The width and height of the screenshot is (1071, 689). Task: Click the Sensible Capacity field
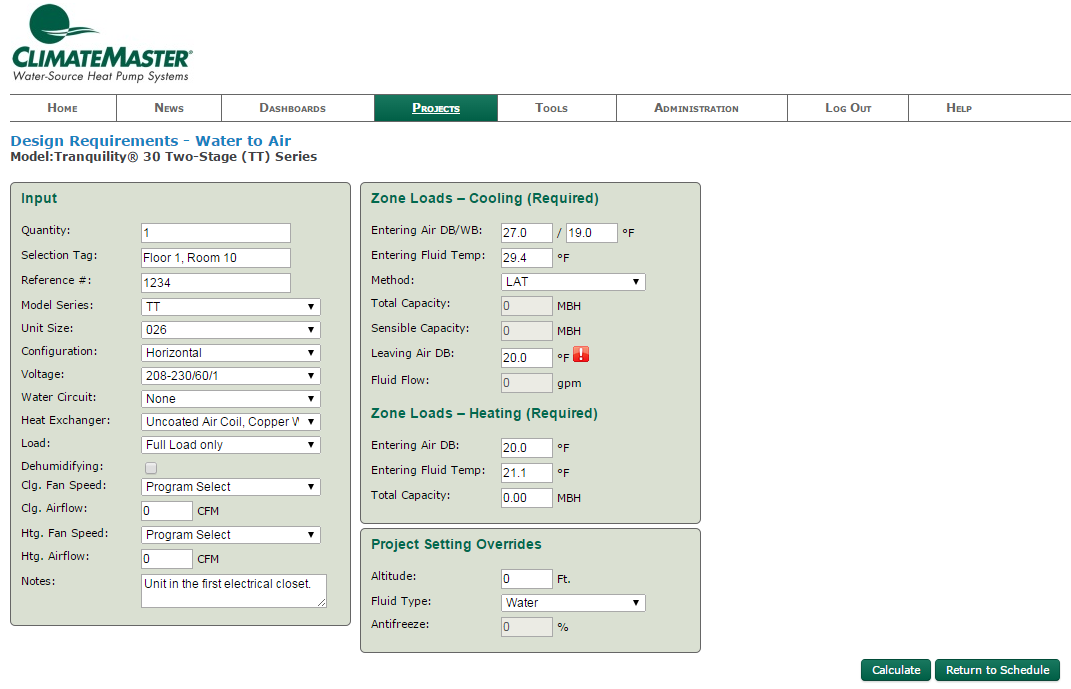(x=527, y=331)
